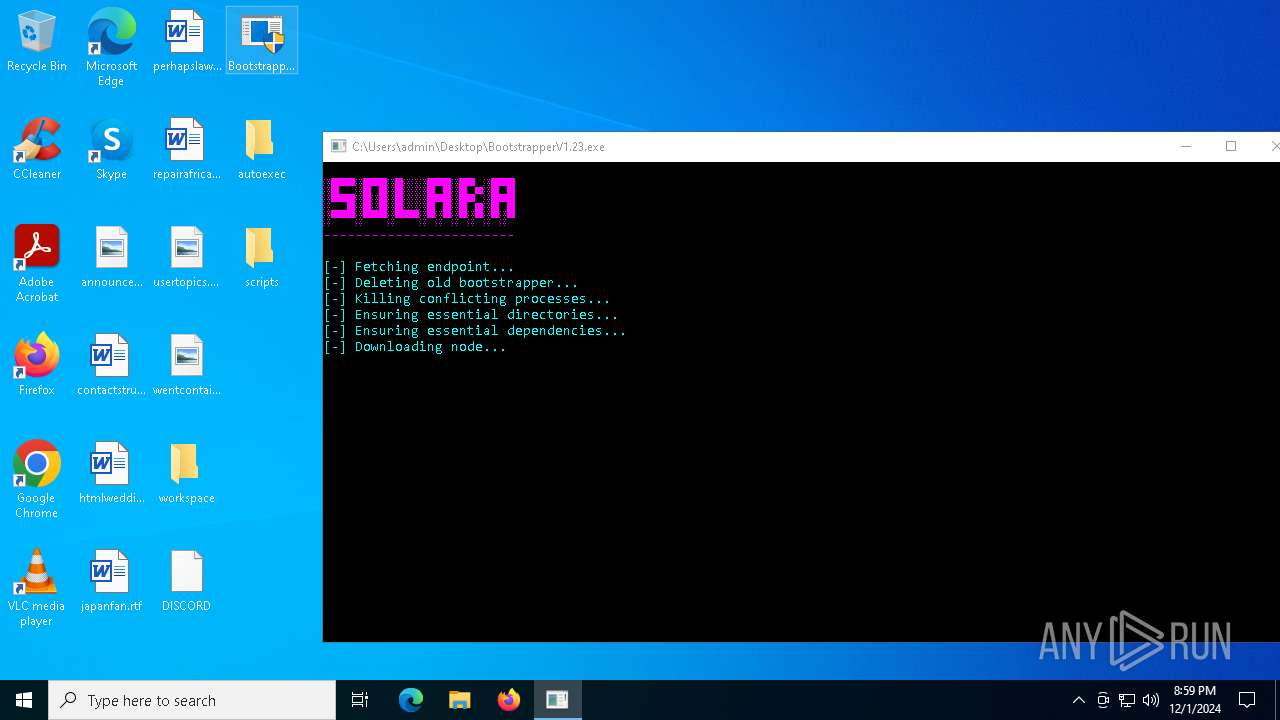The image size is (1280, 720).
Task: Select the usertopics image file
Action: (x=186, y=258)
